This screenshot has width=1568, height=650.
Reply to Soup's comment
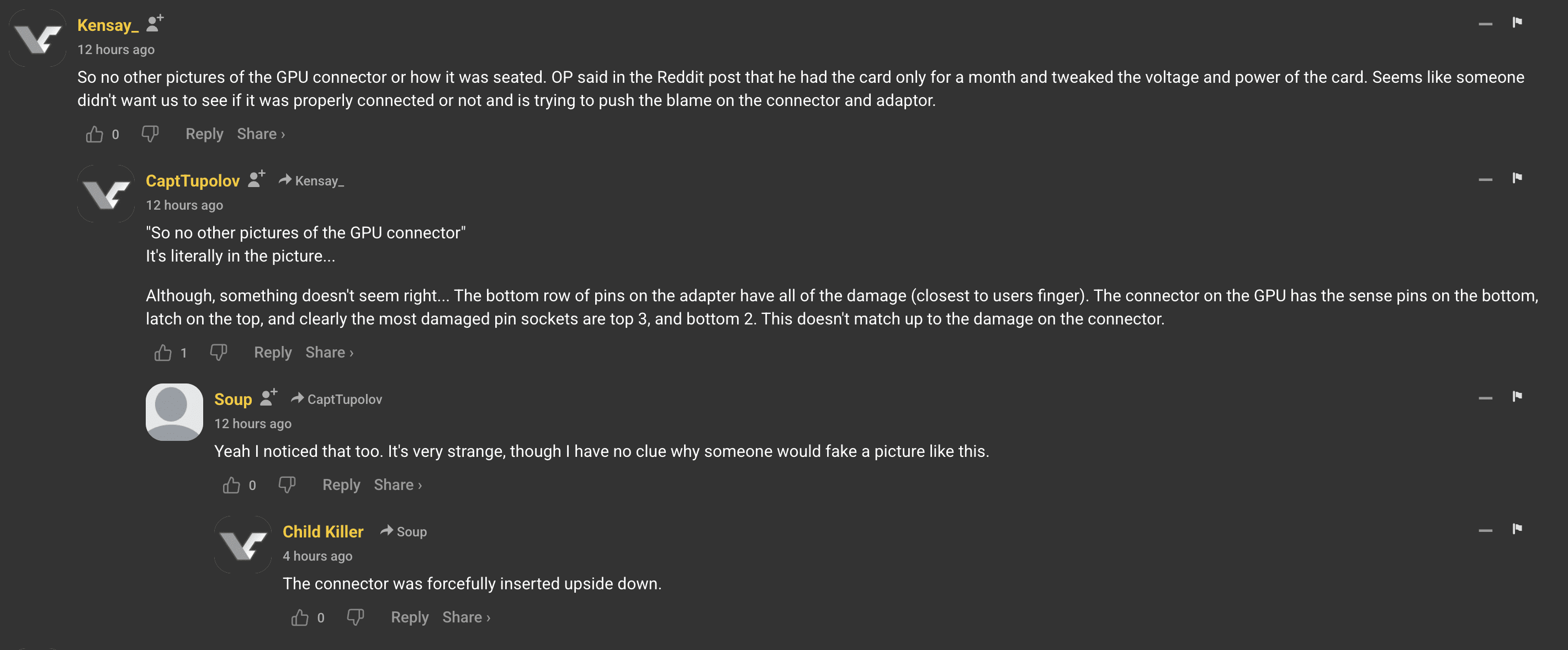[341, 485]
